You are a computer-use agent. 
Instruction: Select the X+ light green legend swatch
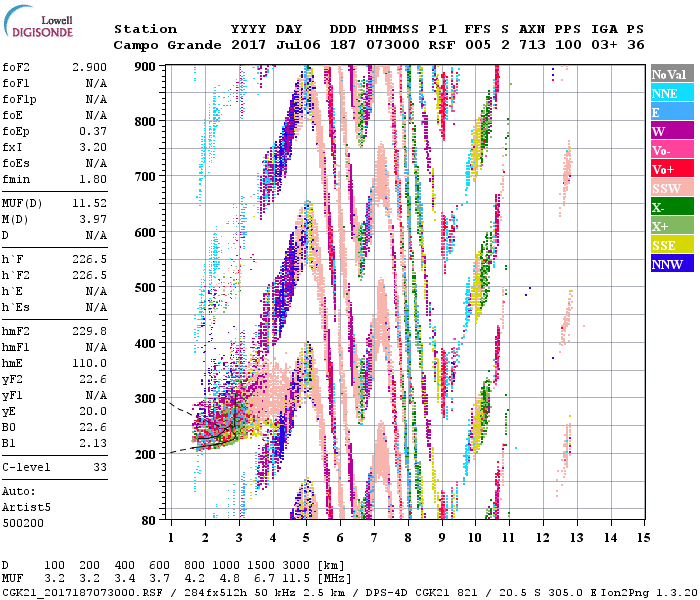click(672, 226)
